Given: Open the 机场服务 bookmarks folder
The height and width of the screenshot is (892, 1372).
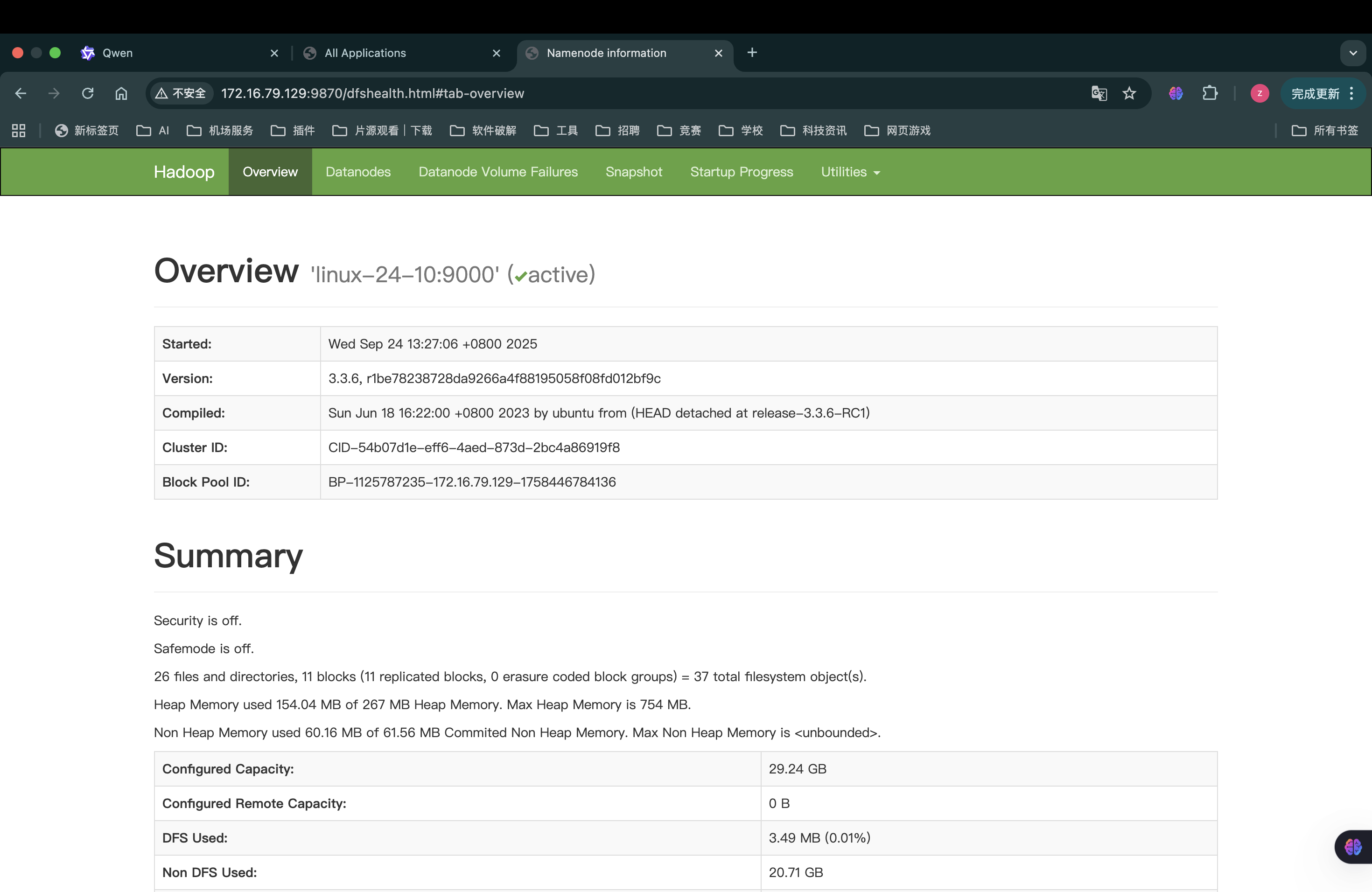Looking at the screenshot, I should tap(220, 131).
